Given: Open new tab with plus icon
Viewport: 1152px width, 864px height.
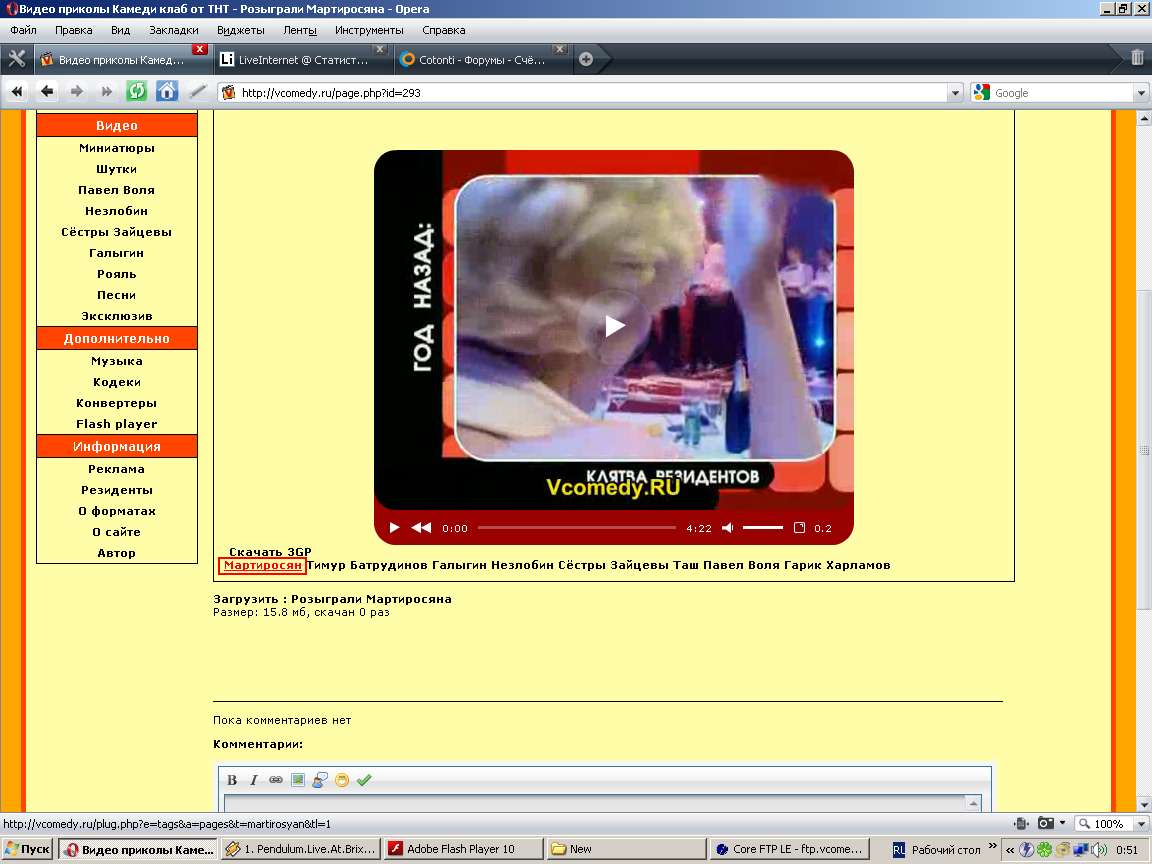Looking at the screenshot, I should click(586, 59).
